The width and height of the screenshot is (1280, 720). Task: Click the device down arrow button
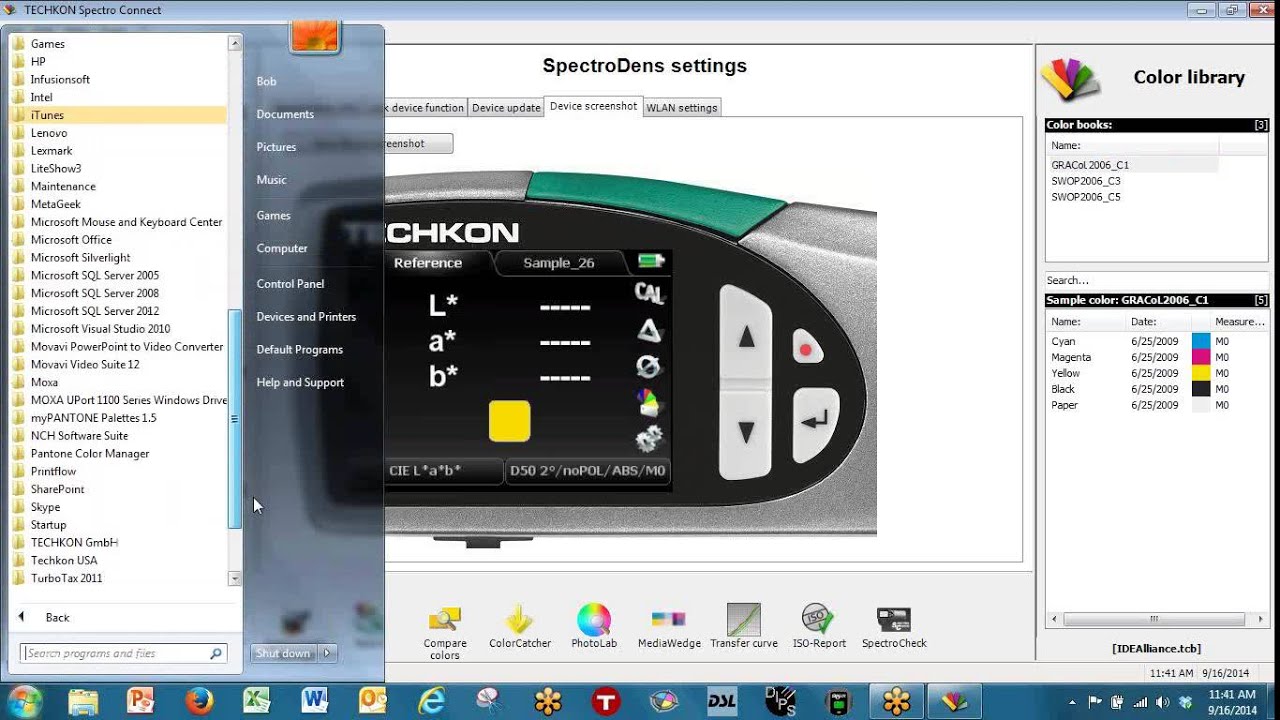745,431
